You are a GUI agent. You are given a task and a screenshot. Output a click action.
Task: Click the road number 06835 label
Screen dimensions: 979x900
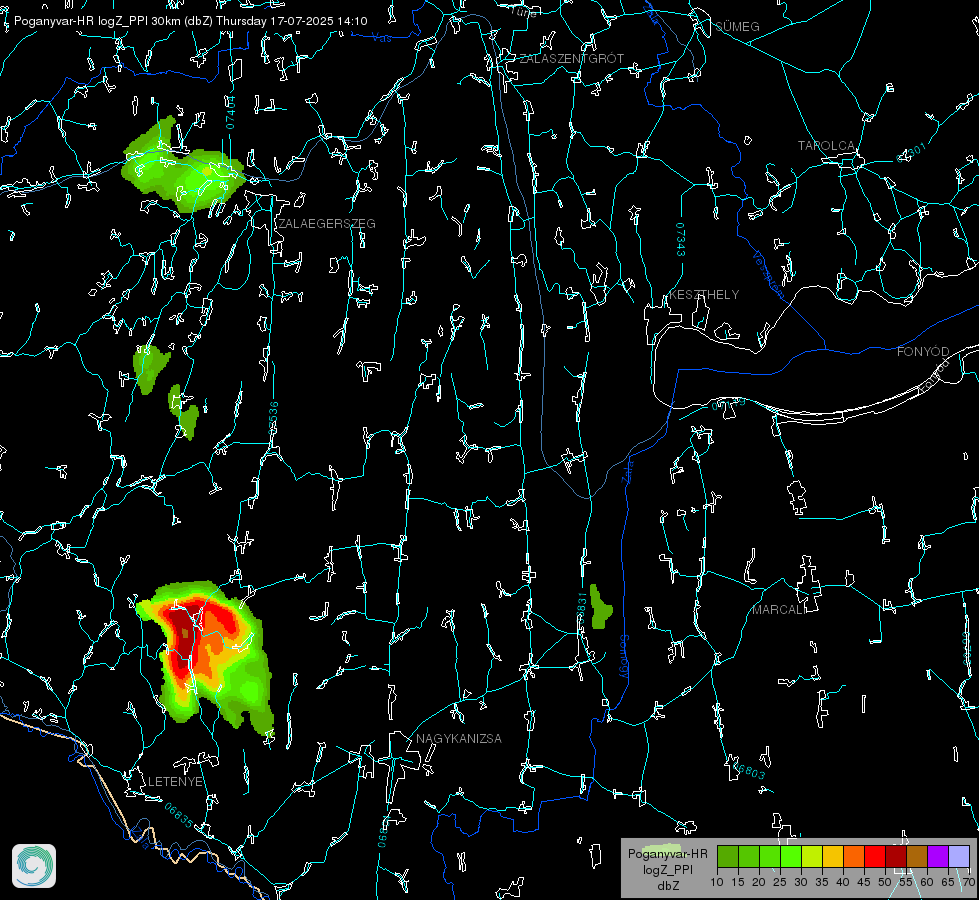179,816
